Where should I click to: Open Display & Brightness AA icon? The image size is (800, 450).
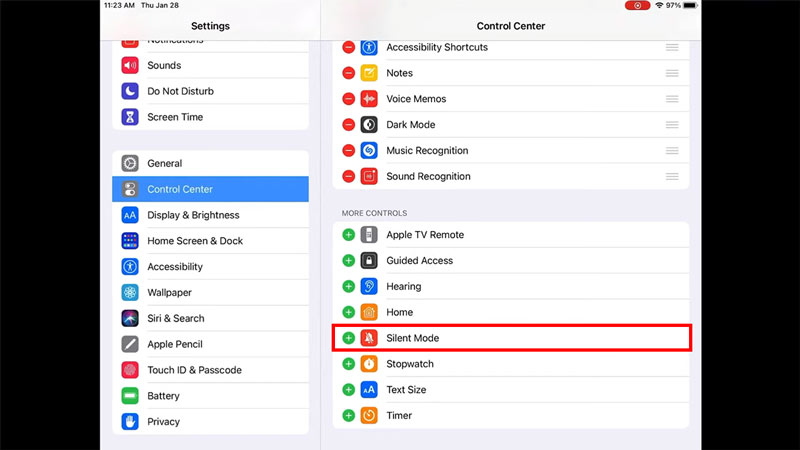pos(130,215)
